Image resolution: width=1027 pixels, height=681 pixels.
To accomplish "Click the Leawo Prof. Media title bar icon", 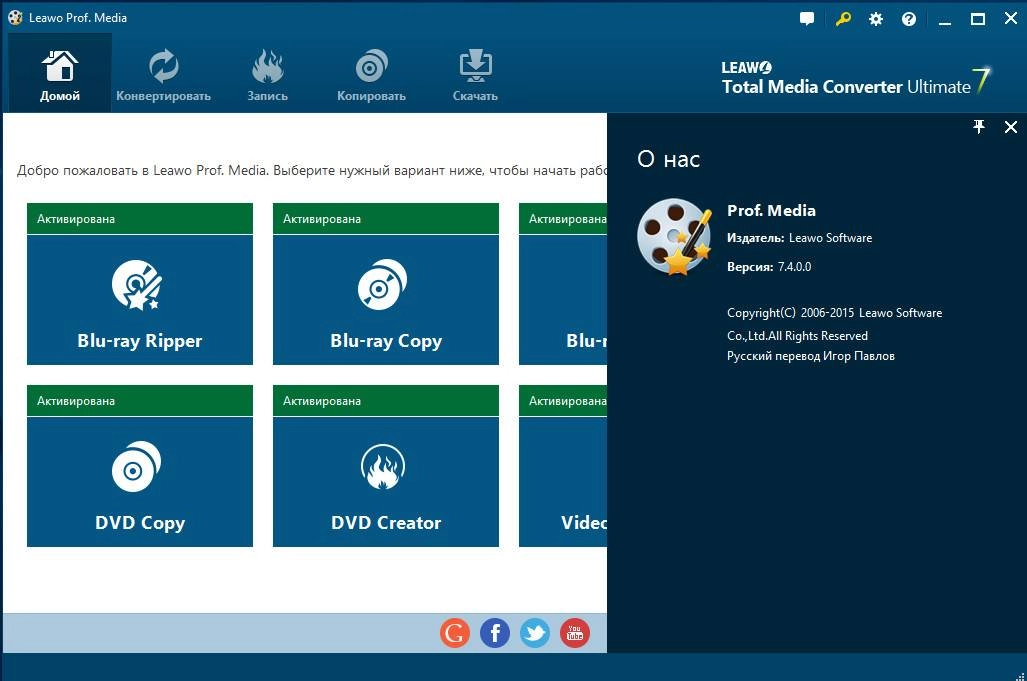I will 15,18.
